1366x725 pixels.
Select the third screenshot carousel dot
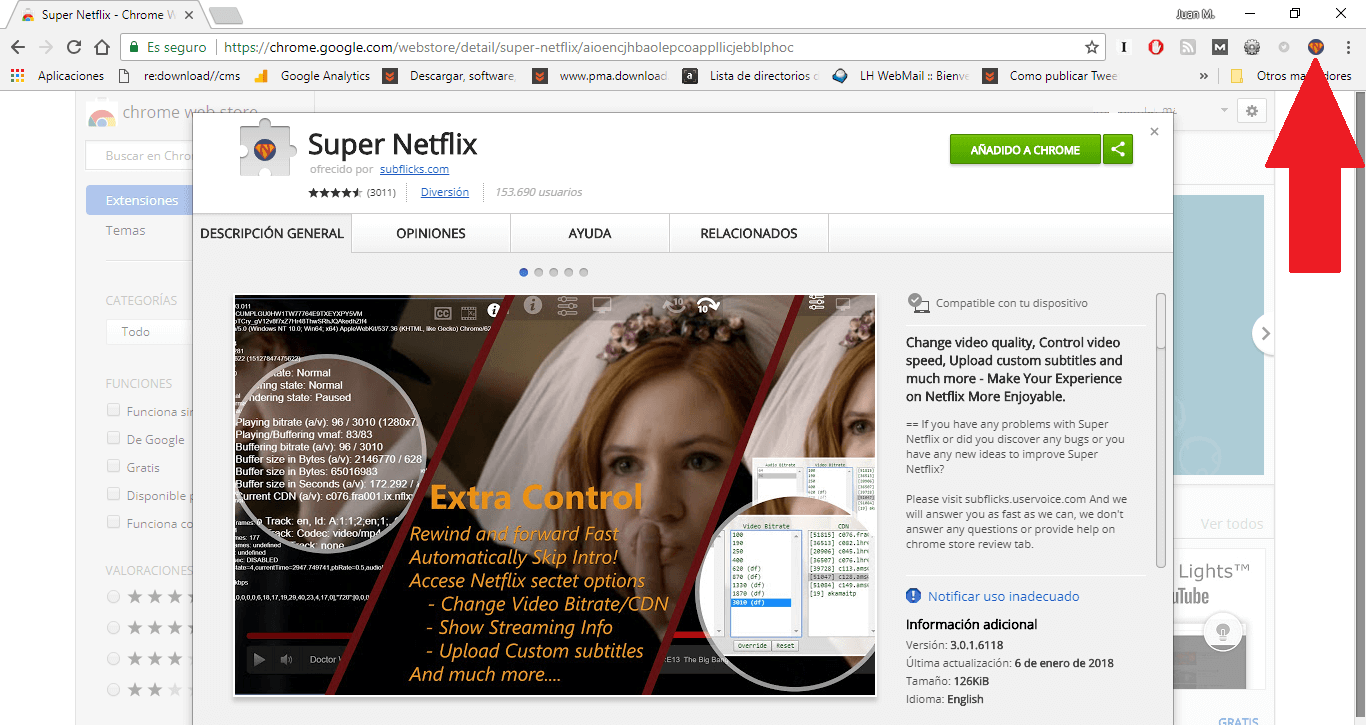pos(554,272)
